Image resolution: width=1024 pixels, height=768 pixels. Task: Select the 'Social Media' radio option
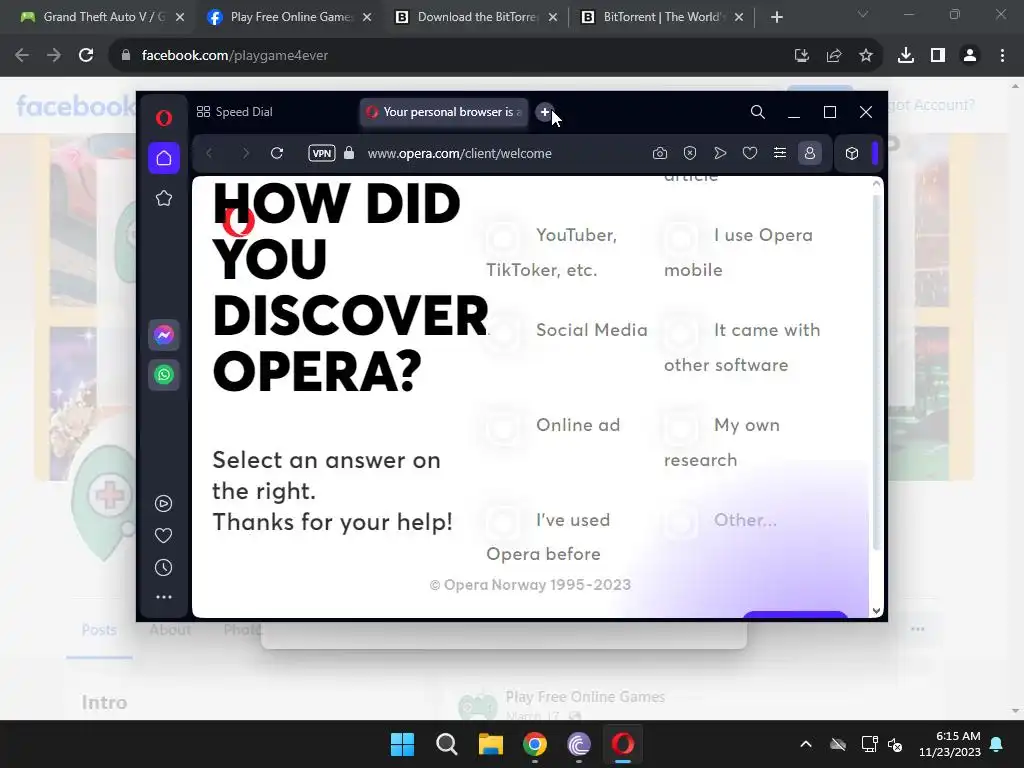pos(502,332)
